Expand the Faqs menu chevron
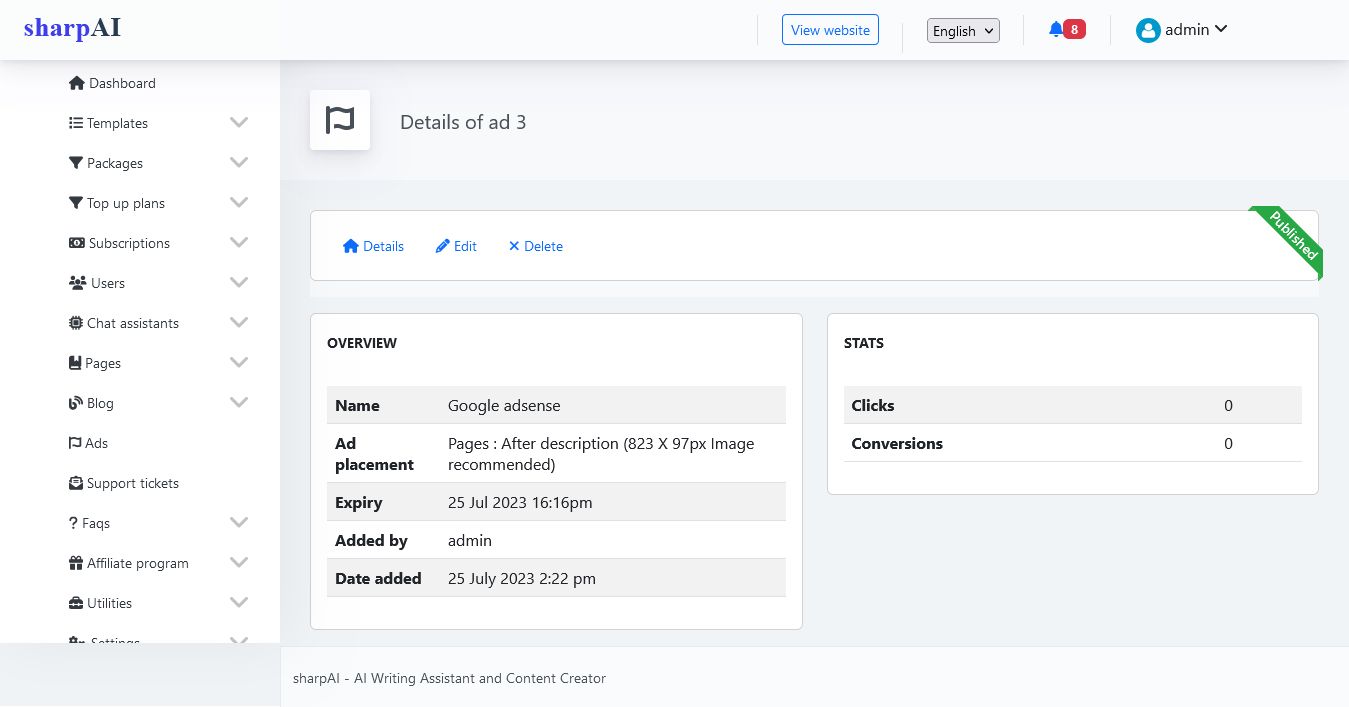 239,523
